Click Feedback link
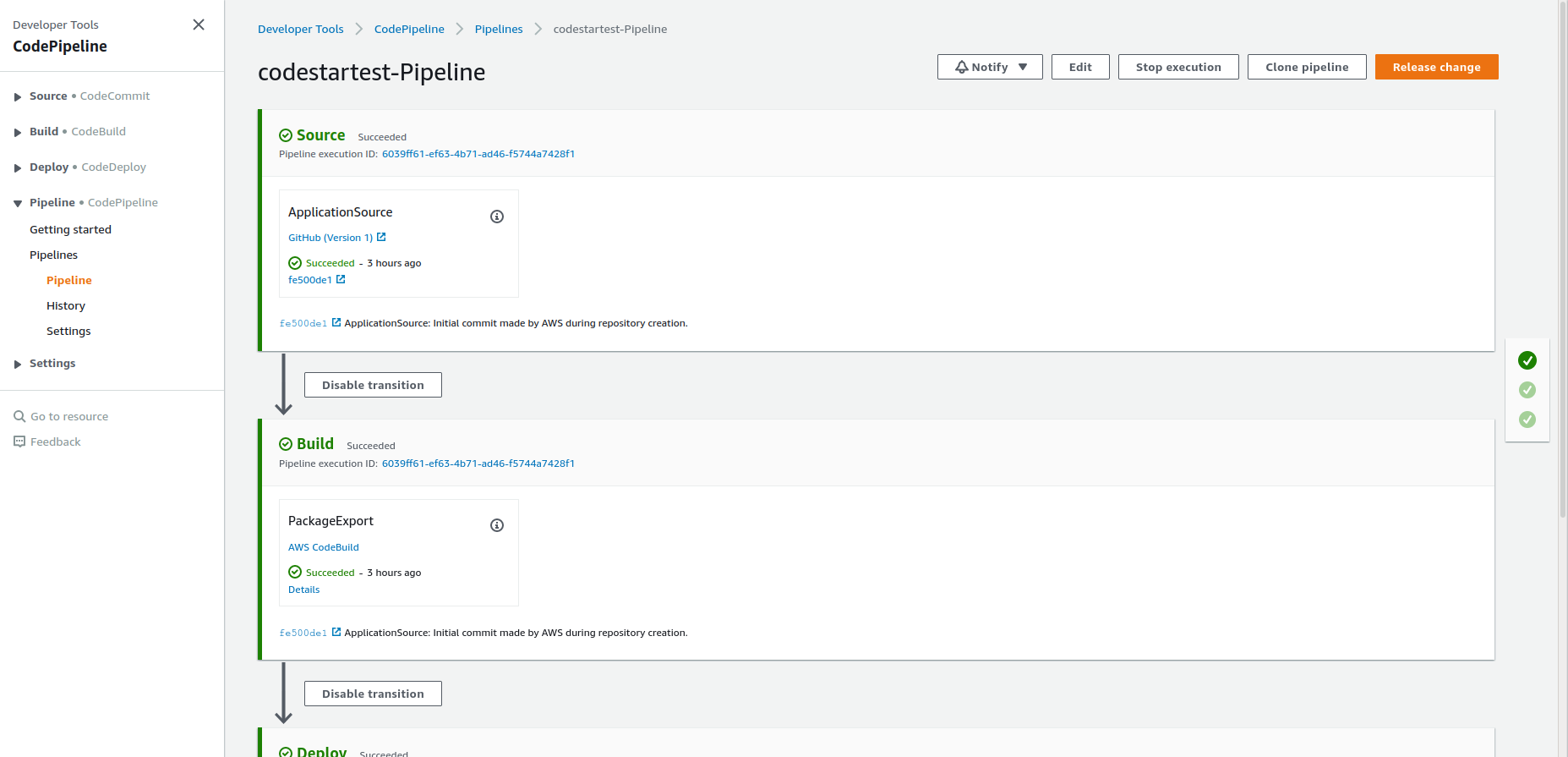Image resolution: width=1568 pixels, height=757 pixels. coord(56,442)
